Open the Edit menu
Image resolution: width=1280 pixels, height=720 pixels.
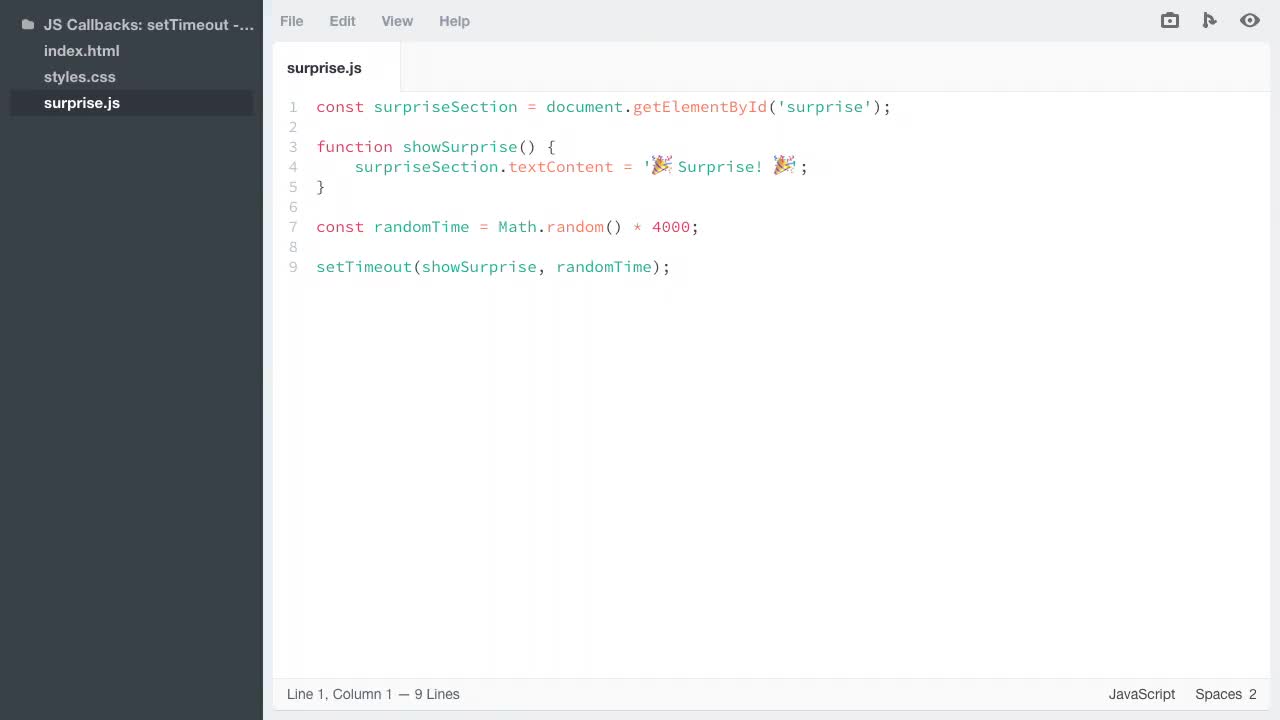coord(342,21)
